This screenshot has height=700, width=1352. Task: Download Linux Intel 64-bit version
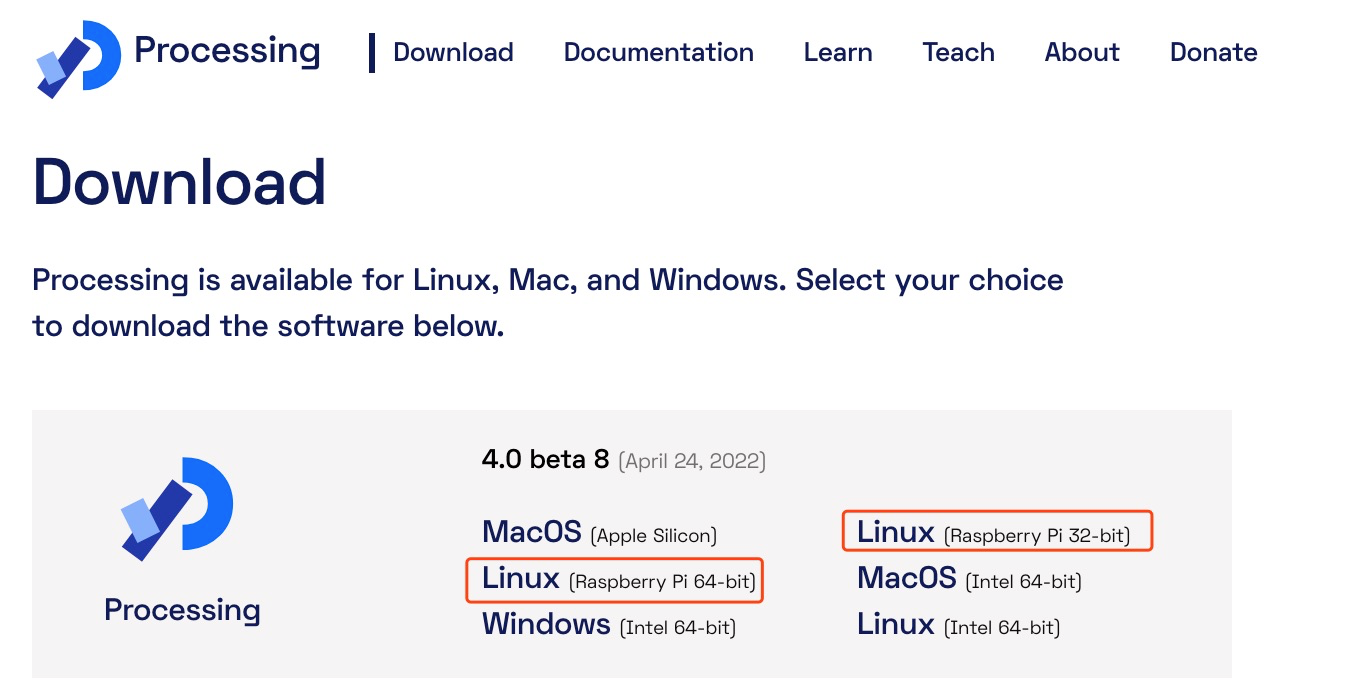point(958,625)
